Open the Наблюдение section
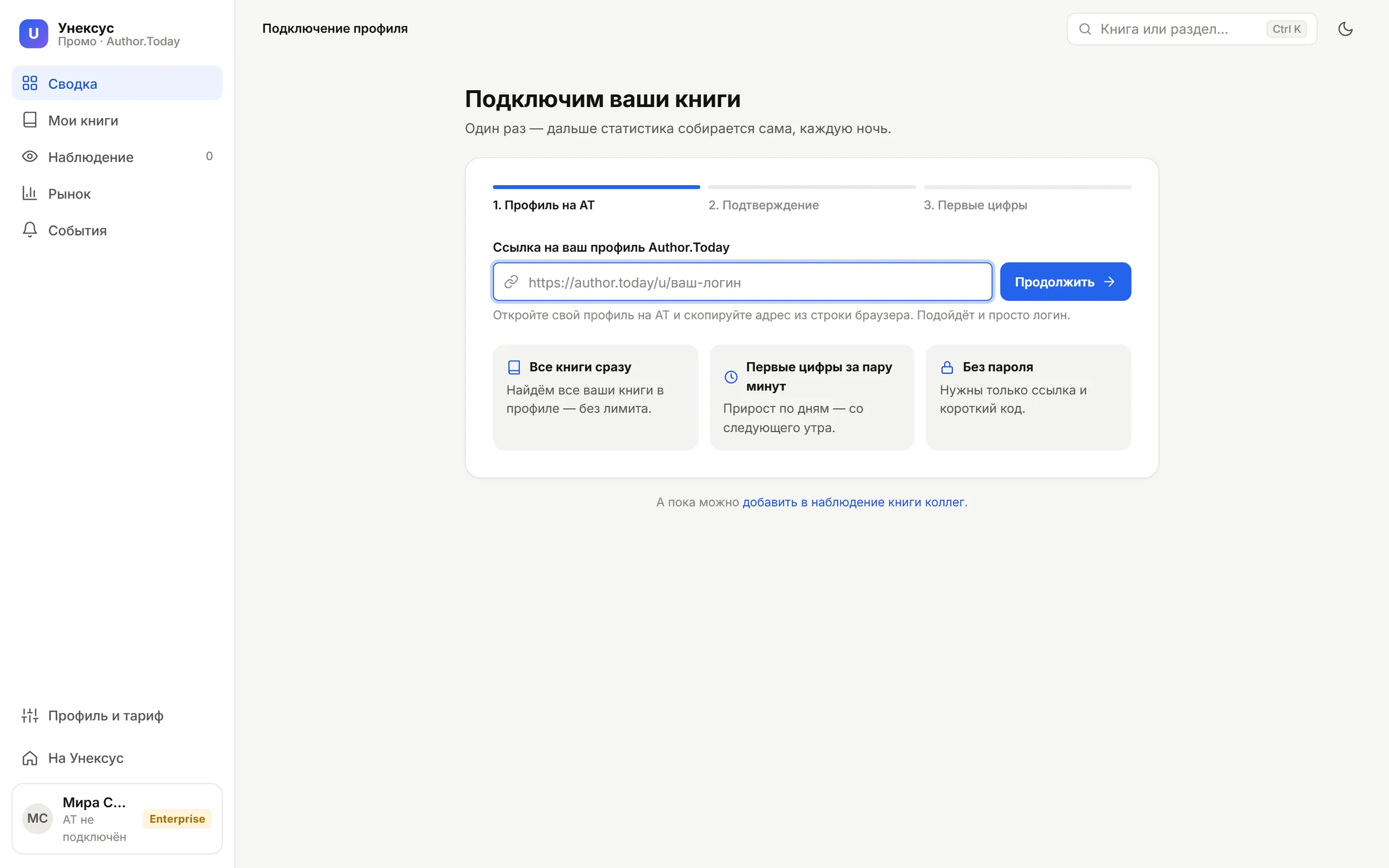This screenshot has width=1389, height=868. [117, 157]
